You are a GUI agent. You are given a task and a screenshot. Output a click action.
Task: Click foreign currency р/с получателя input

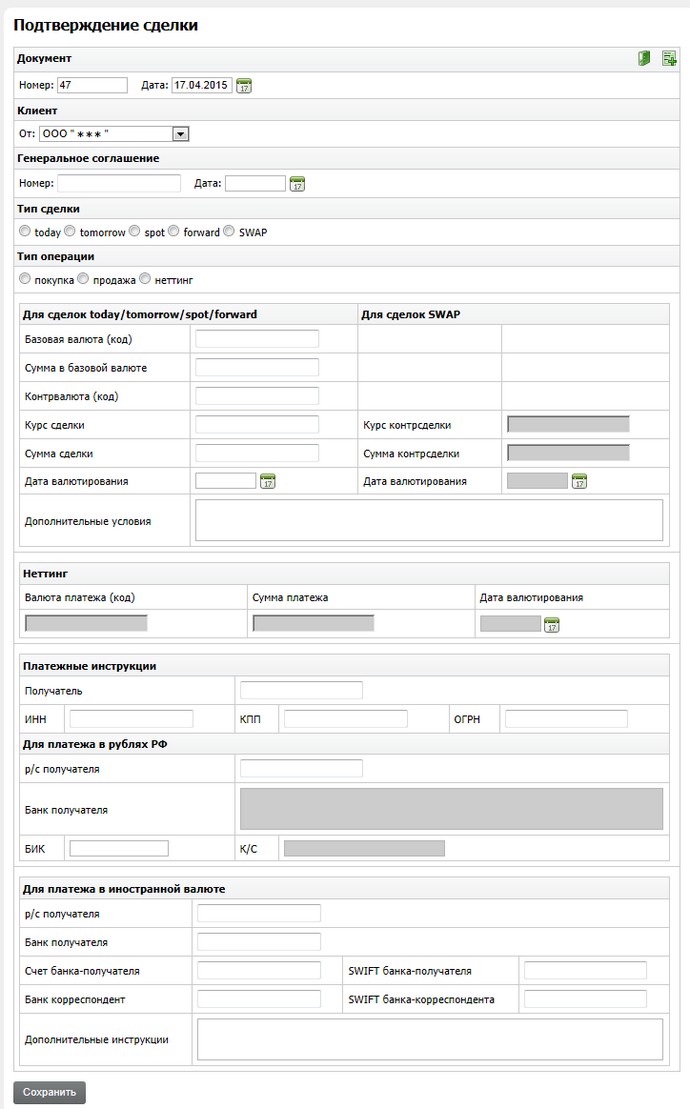click(x=259, y=913)
